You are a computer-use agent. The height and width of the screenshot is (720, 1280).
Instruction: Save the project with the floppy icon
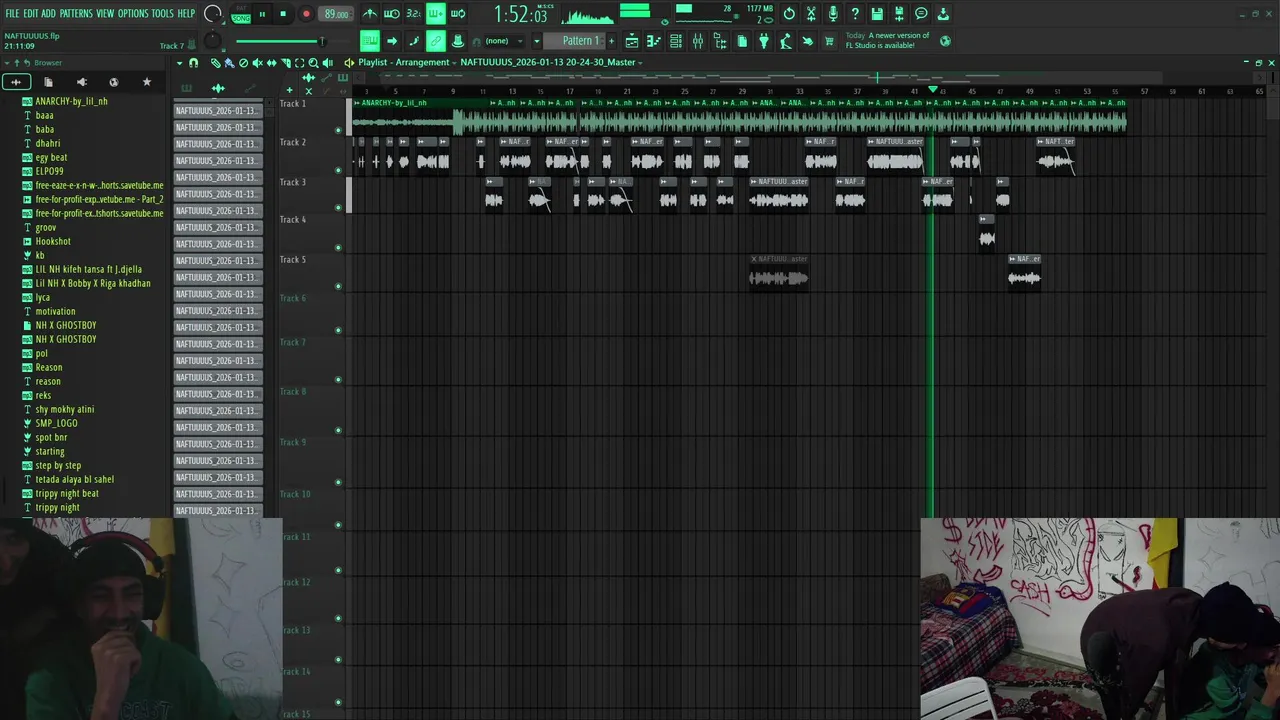point(877,14)
